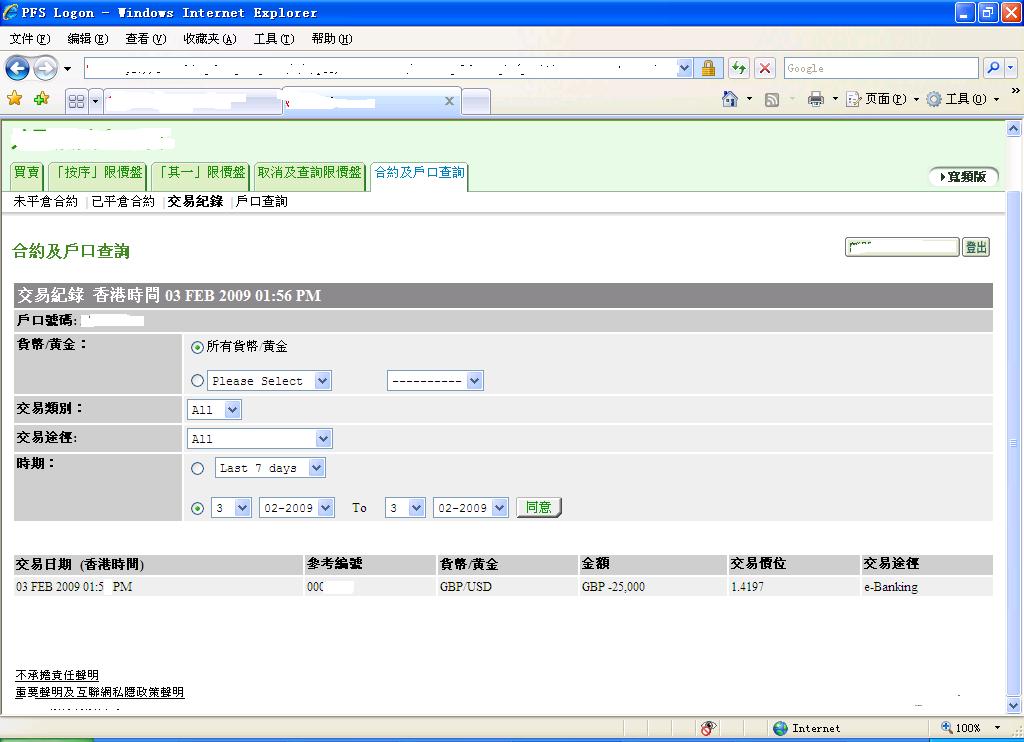The width and height of the screenshot is (1024, 742).
Task: Open the 交易途徑 All dropdown
Action: pos(259,438)
